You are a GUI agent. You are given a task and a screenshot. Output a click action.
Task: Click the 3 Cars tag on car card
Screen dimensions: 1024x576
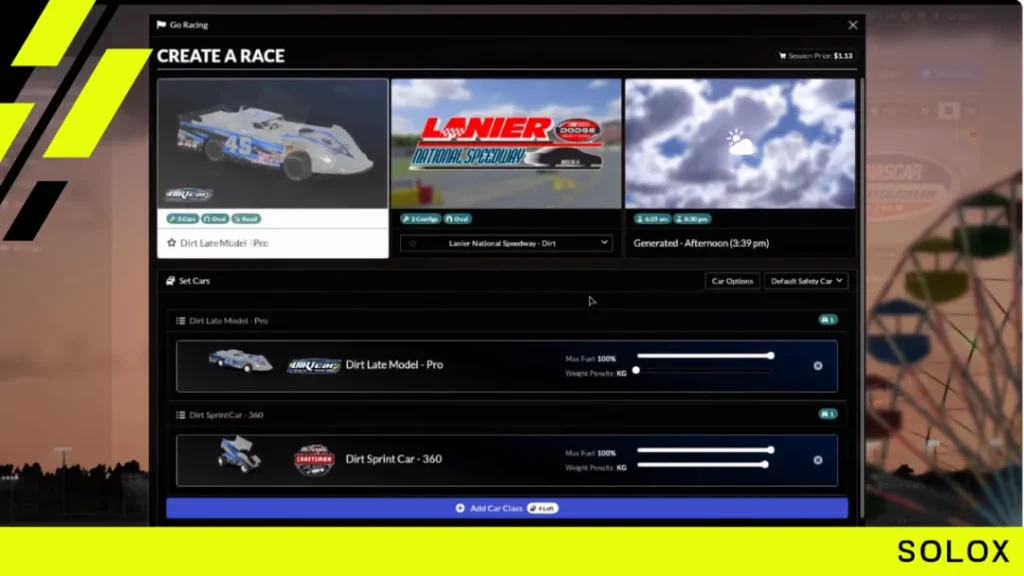pyautogui.click(x=182, y=219)
